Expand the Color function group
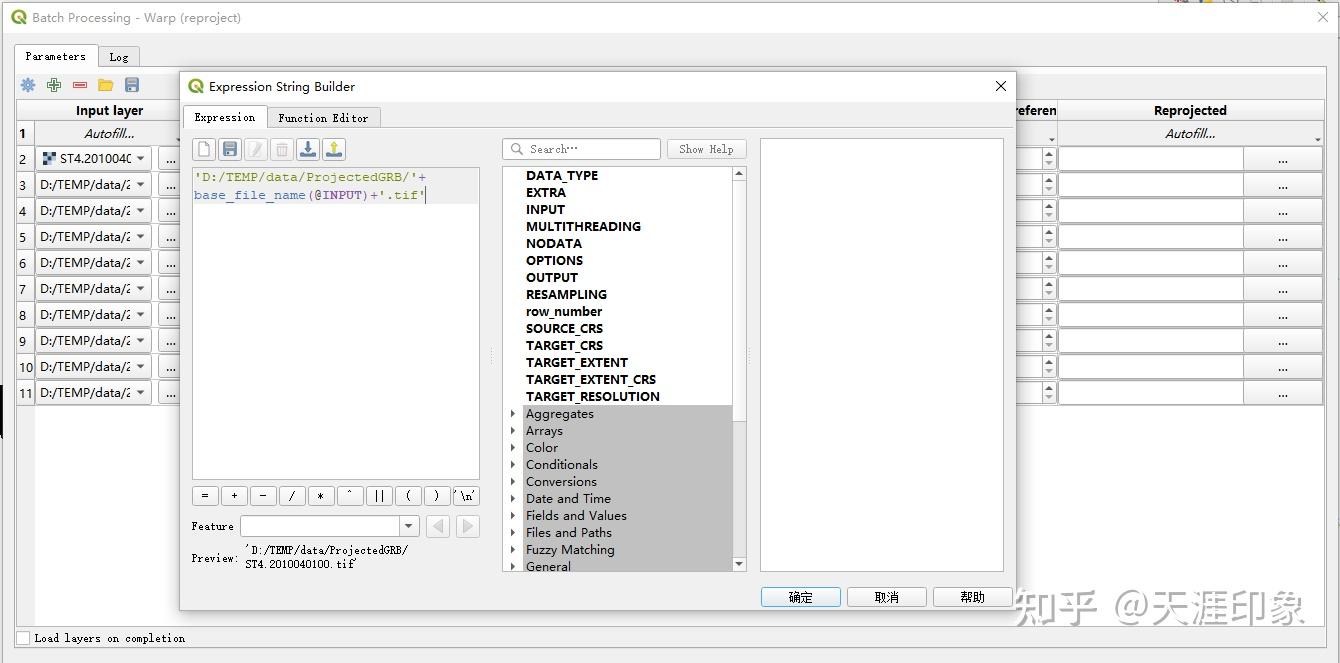1340x663 pixels. pyautogui.click(x=513, y=448)
